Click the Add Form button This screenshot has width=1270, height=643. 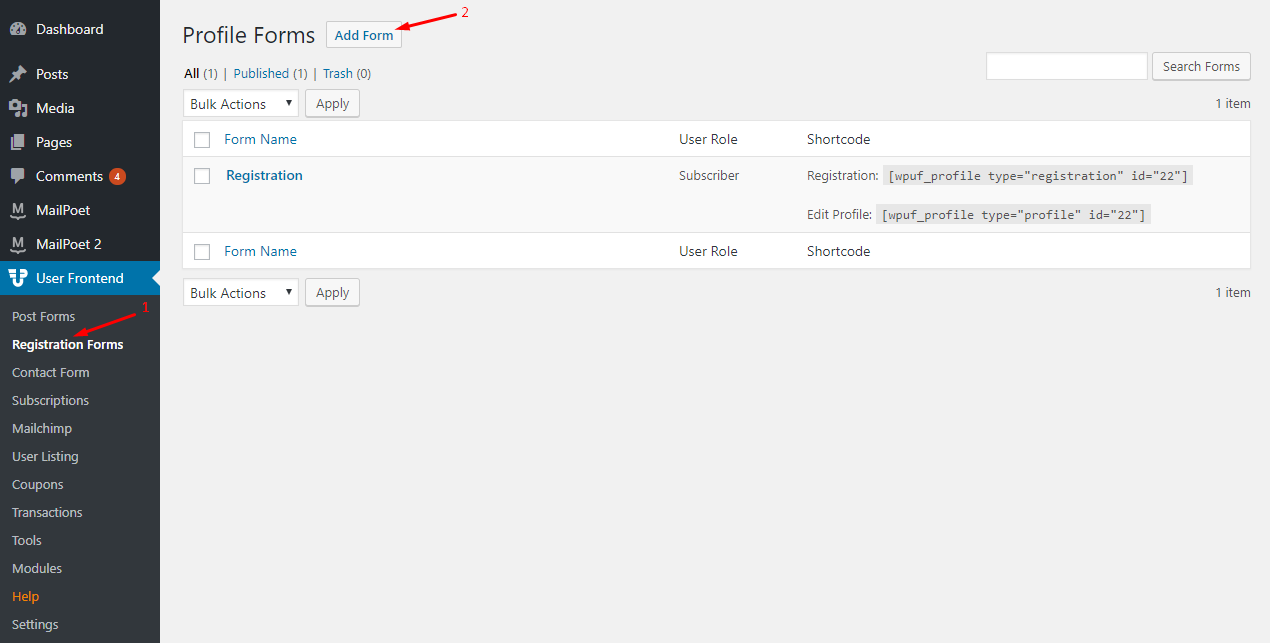pos(364,35)
